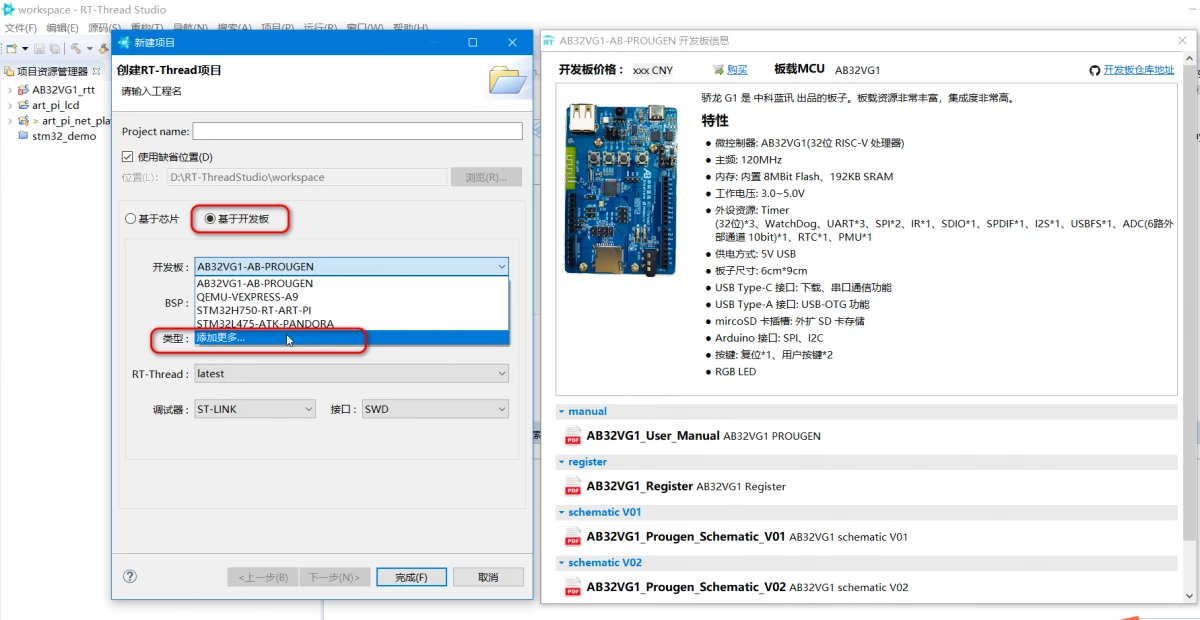Click the 完成(F) button
The height and width of the screenshot is (620, 1200).
(411, 577)
